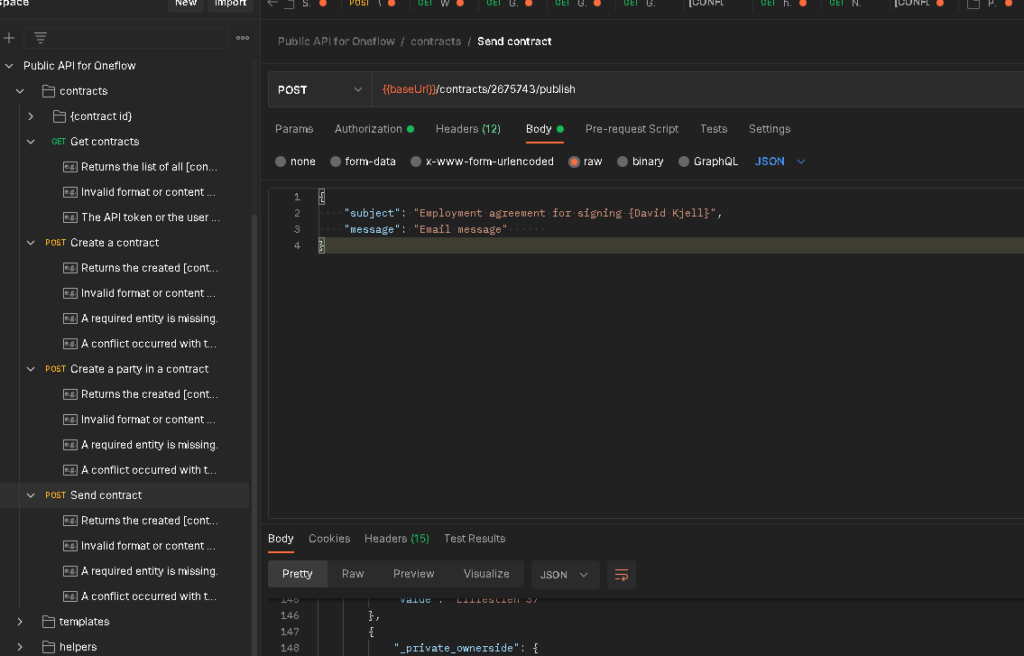Click the request URL input field

coord(697,90)
